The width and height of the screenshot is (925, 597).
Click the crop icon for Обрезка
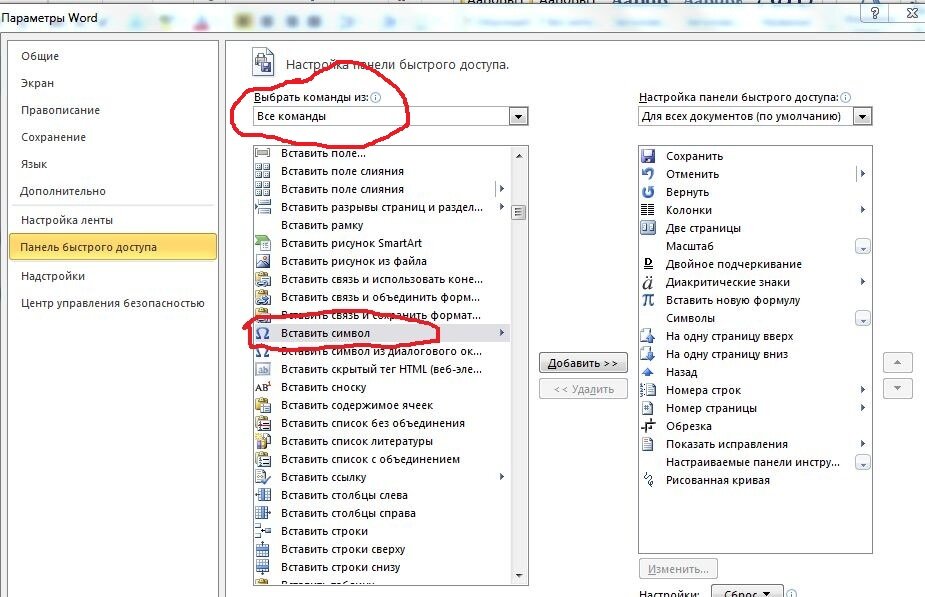pos(648,426)
